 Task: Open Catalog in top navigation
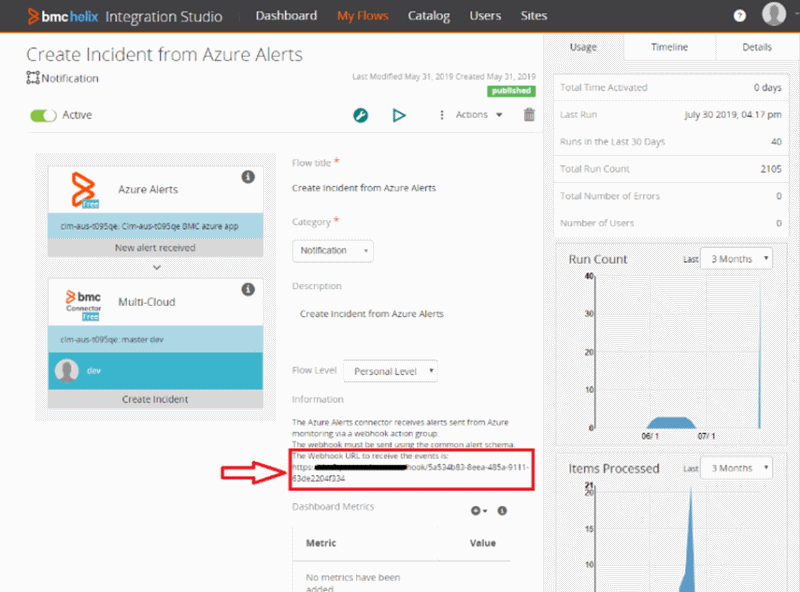429,16
